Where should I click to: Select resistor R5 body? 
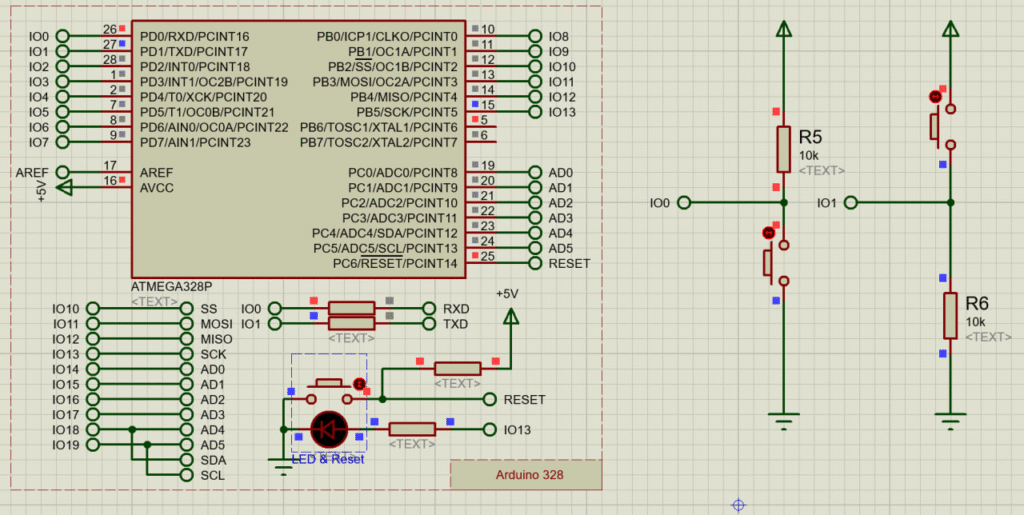click(x=784, y=148)
